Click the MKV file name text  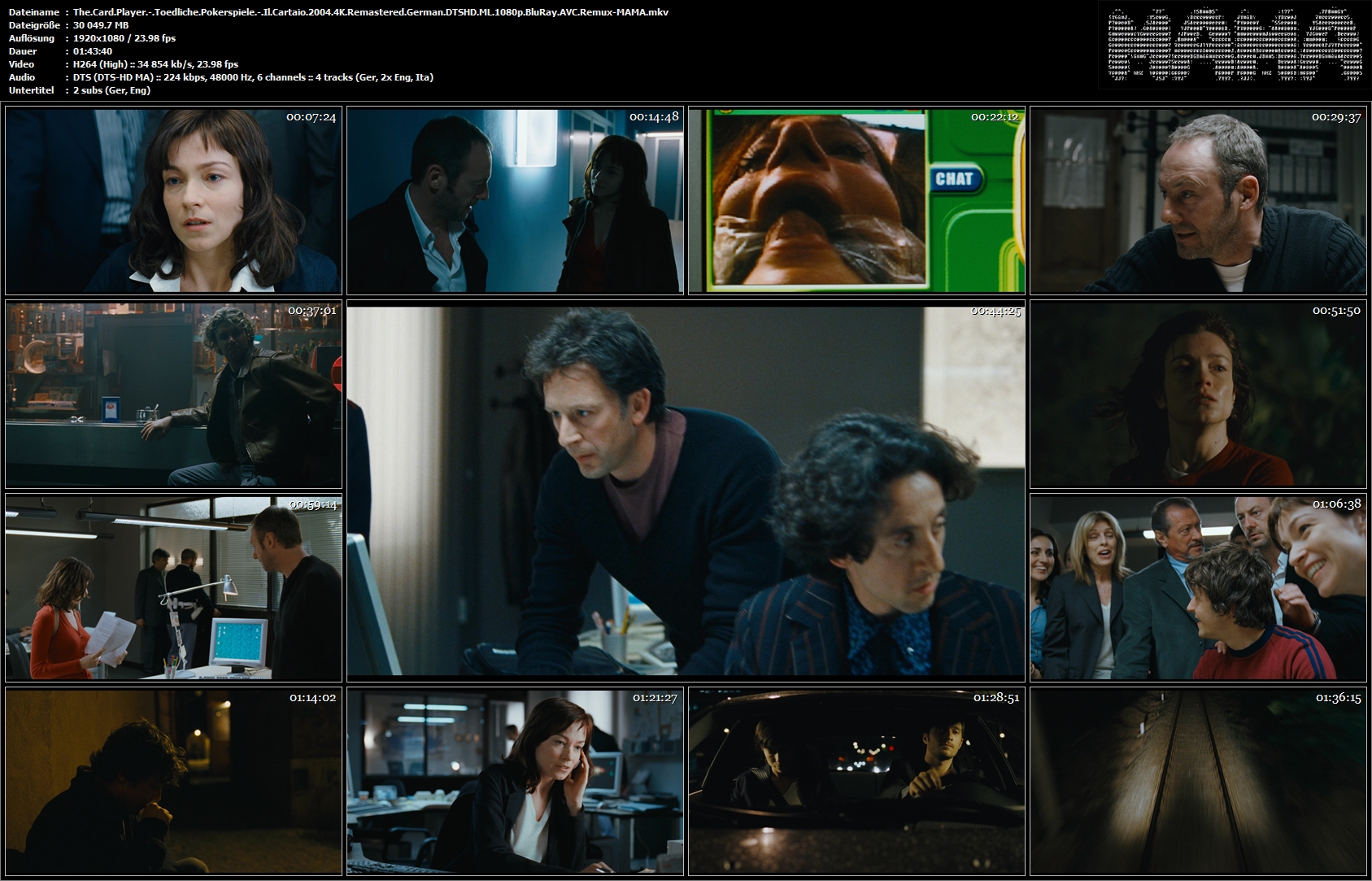pyautogui.click(x=370, y=12)
